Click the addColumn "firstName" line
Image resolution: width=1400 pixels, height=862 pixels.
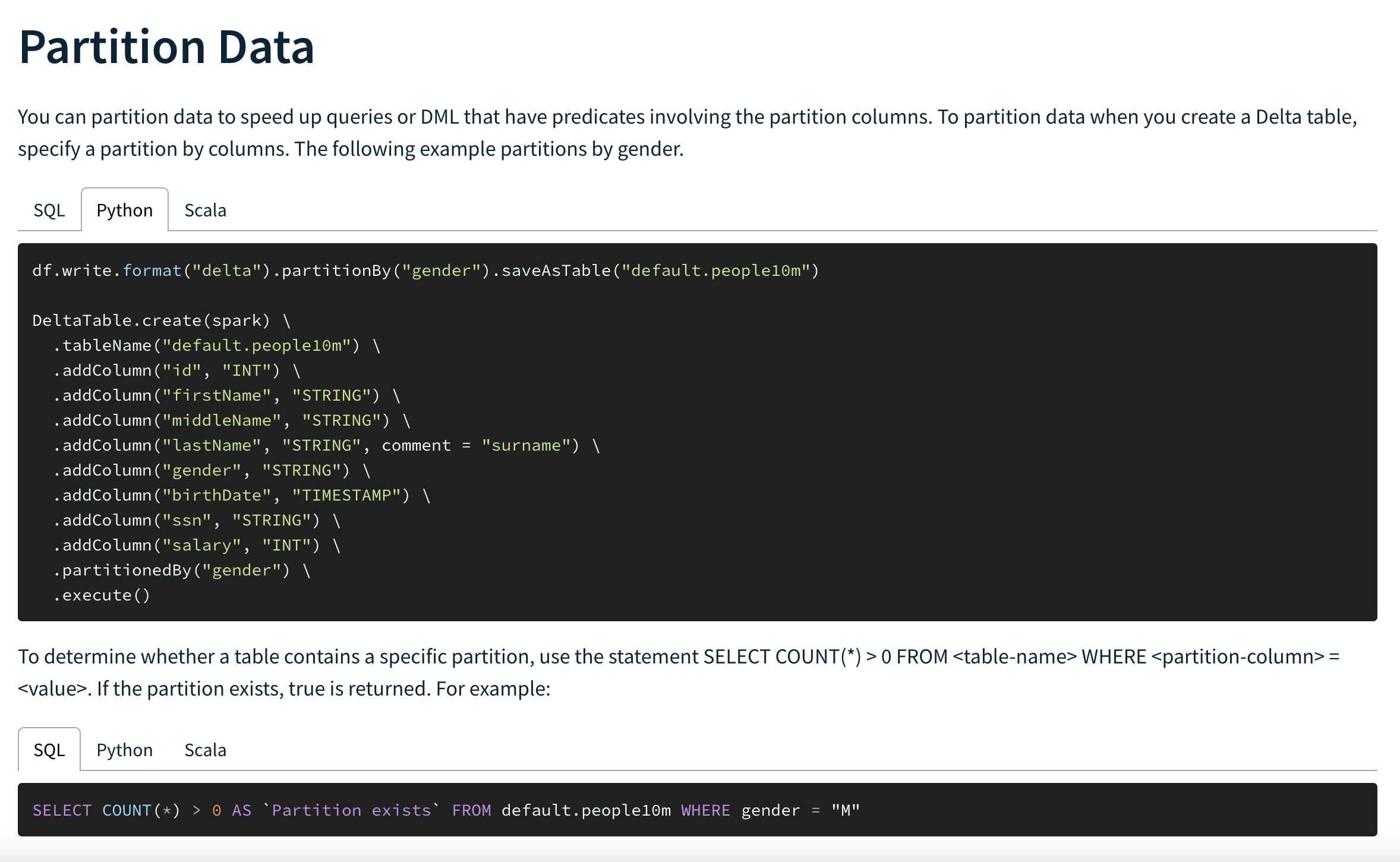point(226,396)
